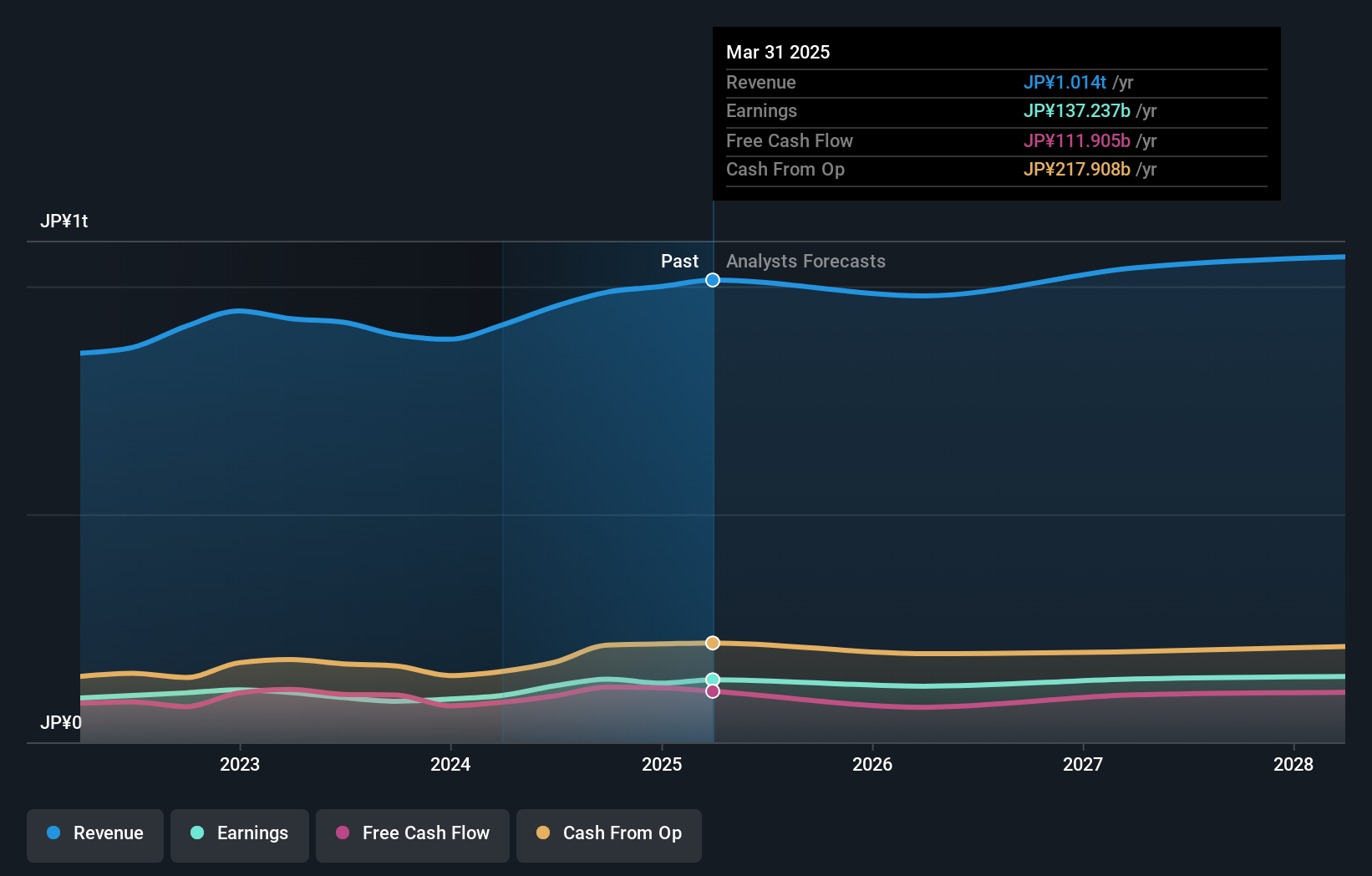Click the Cash From Op label in tooltip
The height and width of the screenshot is (876, 1372).
[785, 169]
